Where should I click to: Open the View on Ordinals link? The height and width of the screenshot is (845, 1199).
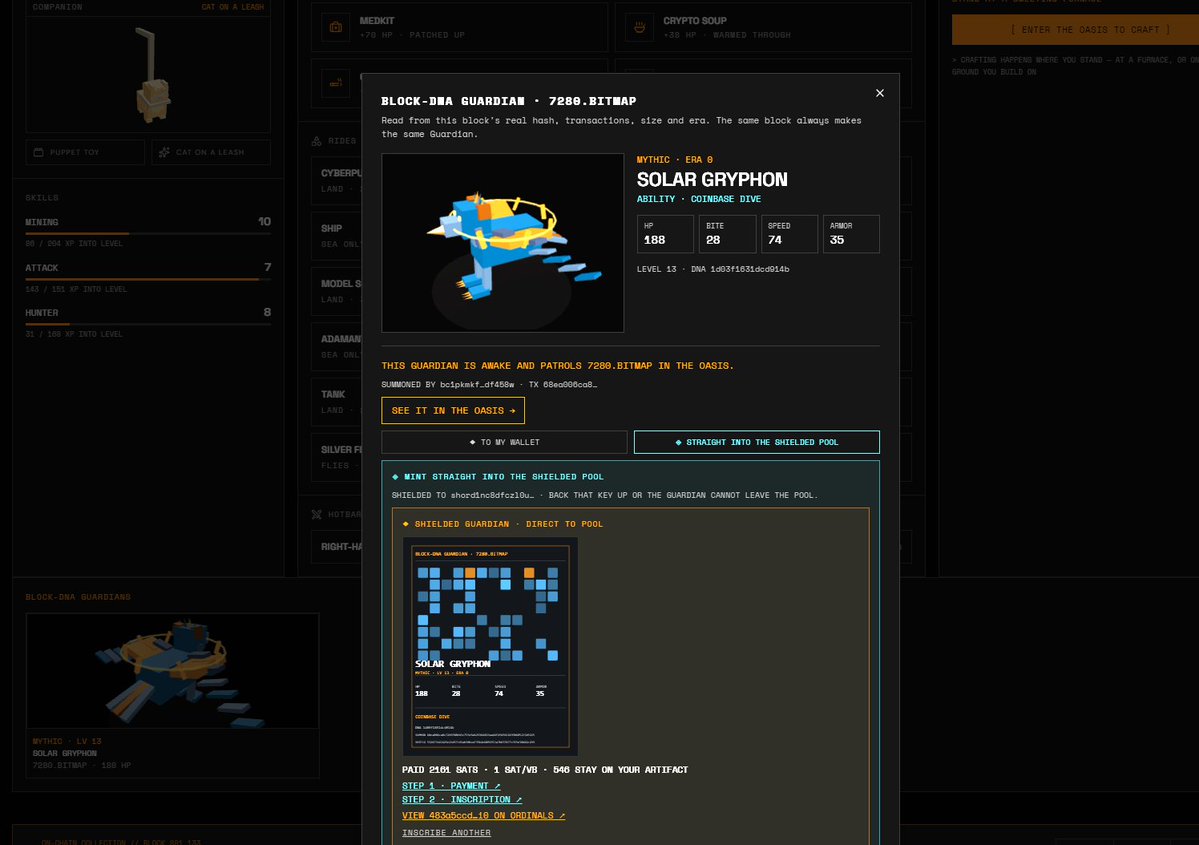tap(483, 816)
